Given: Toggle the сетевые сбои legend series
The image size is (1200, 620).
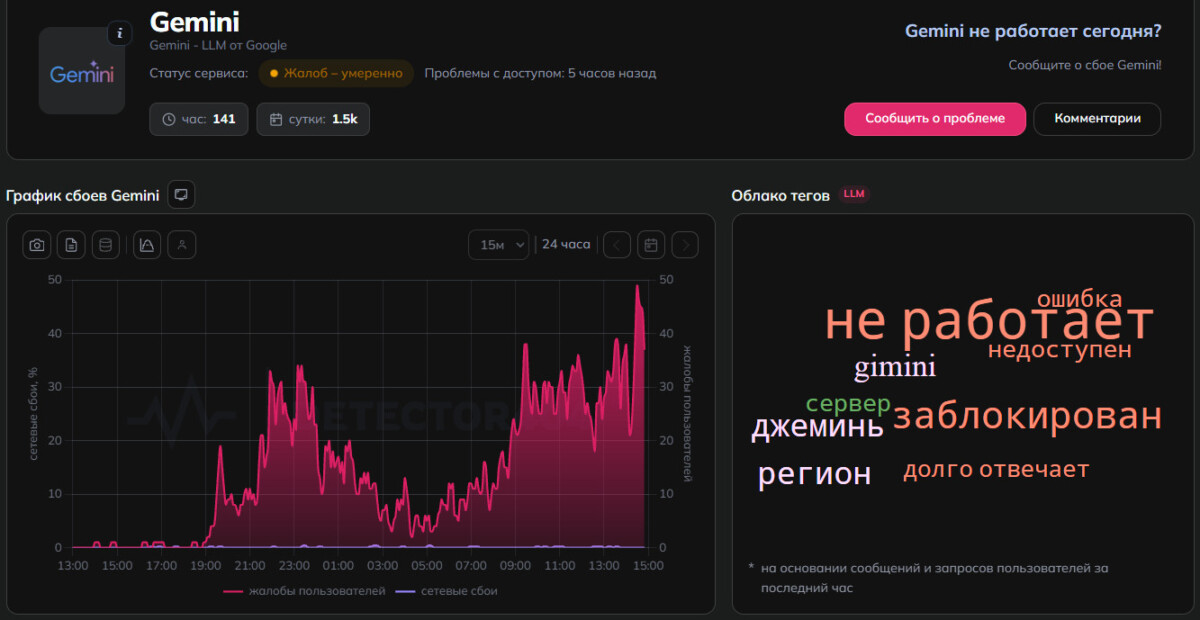Looking at the screenshot, I should 447,591.
